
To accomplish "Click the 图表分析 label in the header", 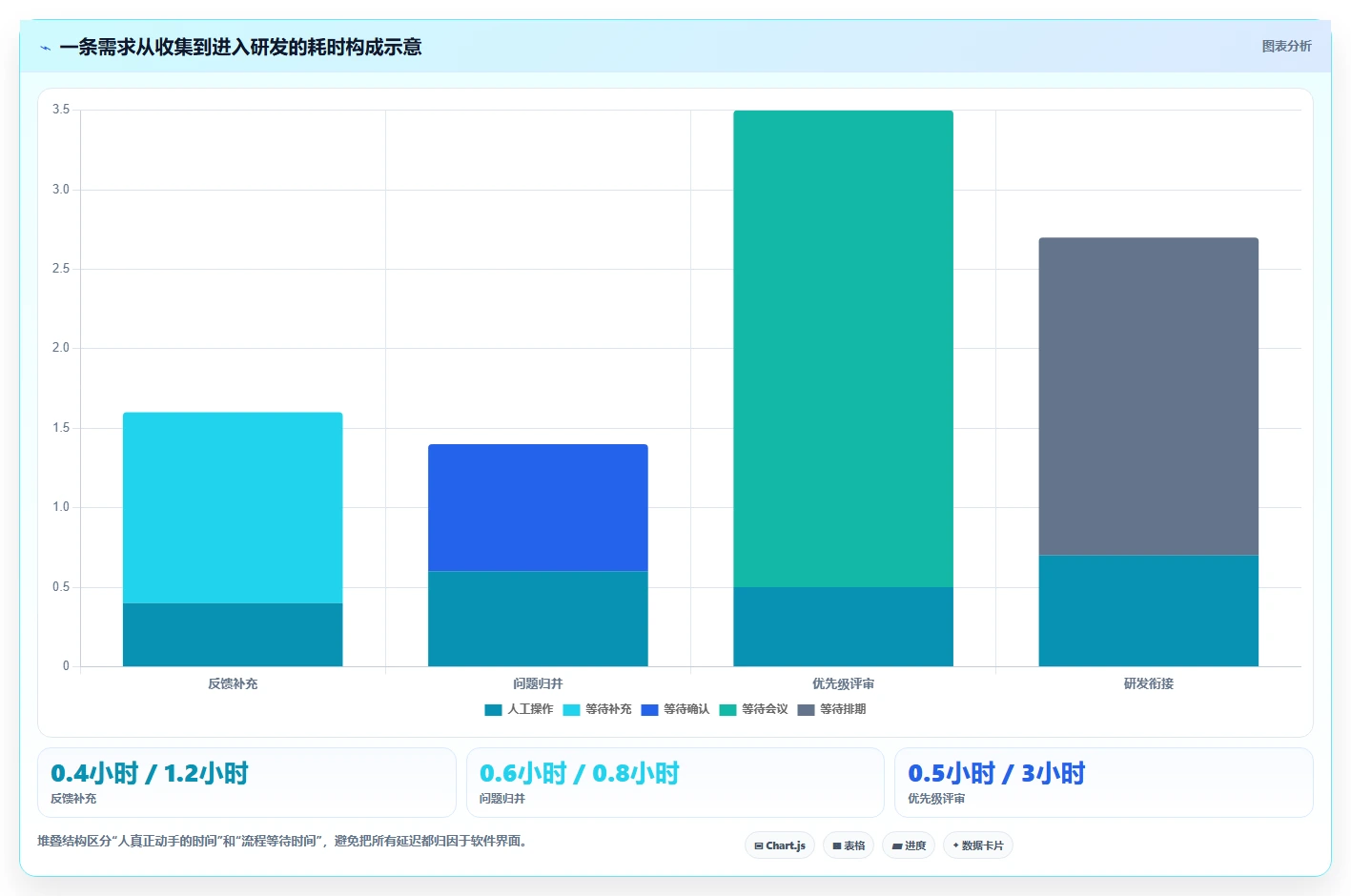I will click(1286, 46).
